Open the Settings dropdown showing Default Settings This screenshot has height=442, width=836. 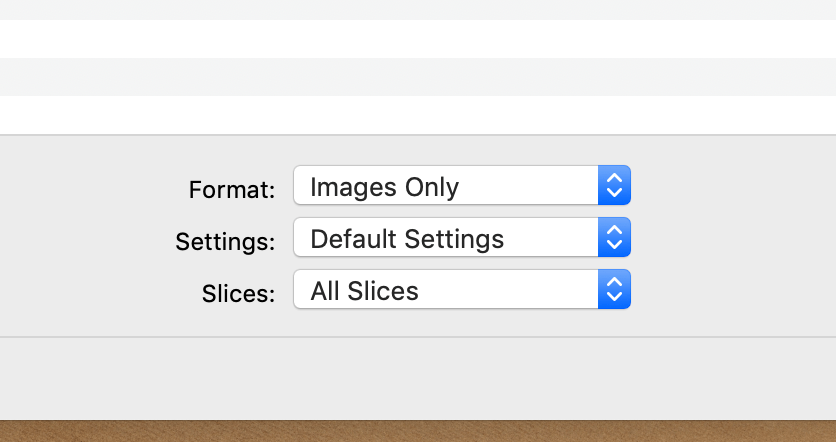[x=445, y=239]
